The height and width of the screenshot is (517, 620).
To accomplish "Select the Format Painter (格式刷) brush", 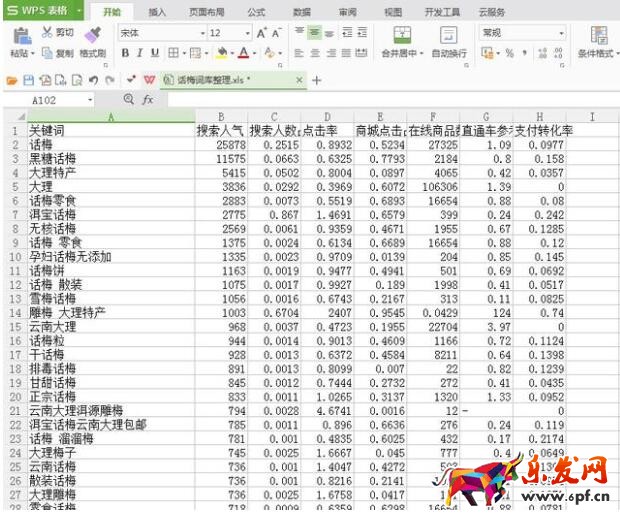I will tap(92, 34).
